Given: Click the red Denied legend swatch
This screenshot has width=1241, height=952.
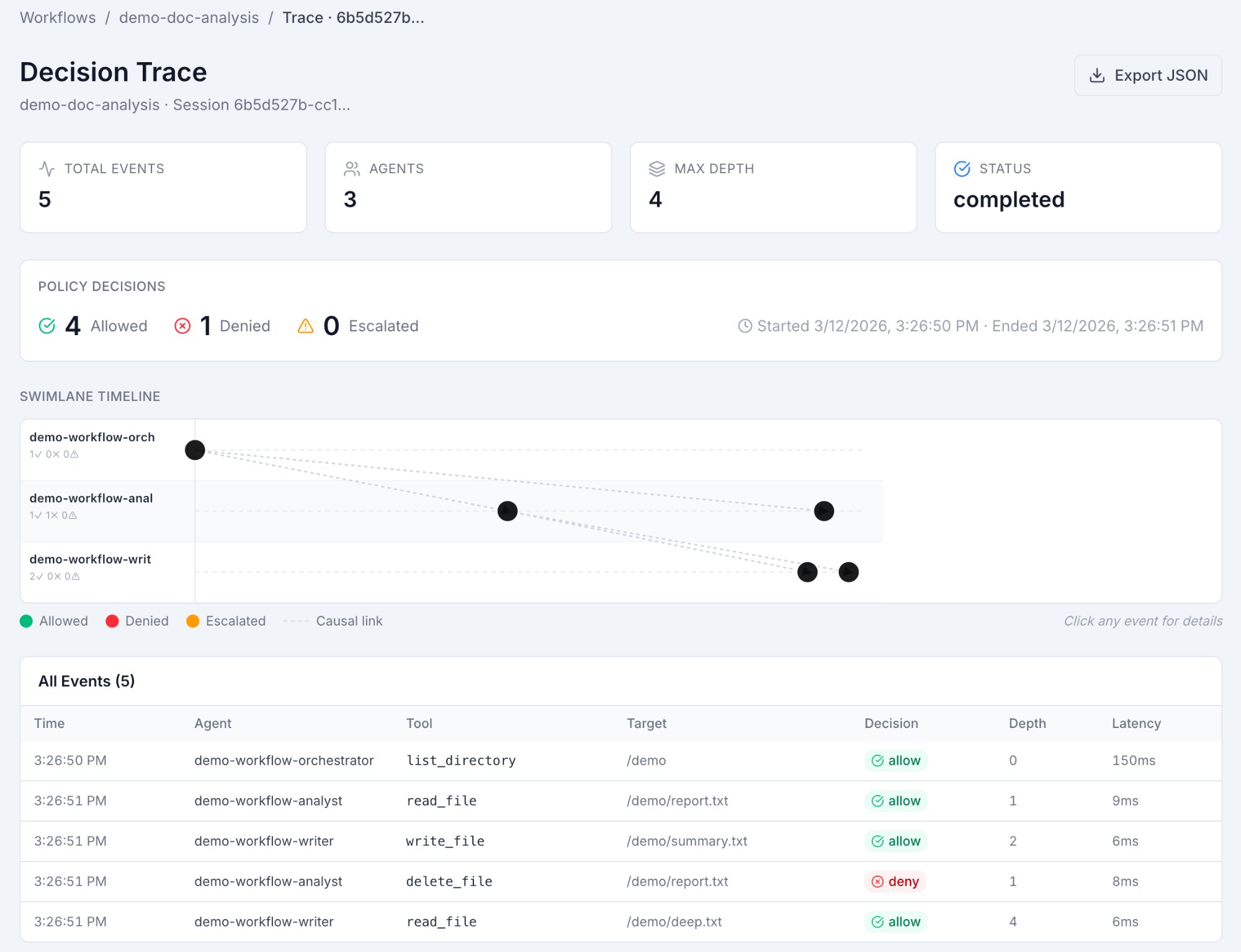Looking at the screenshot, I should tap(112, 621).
